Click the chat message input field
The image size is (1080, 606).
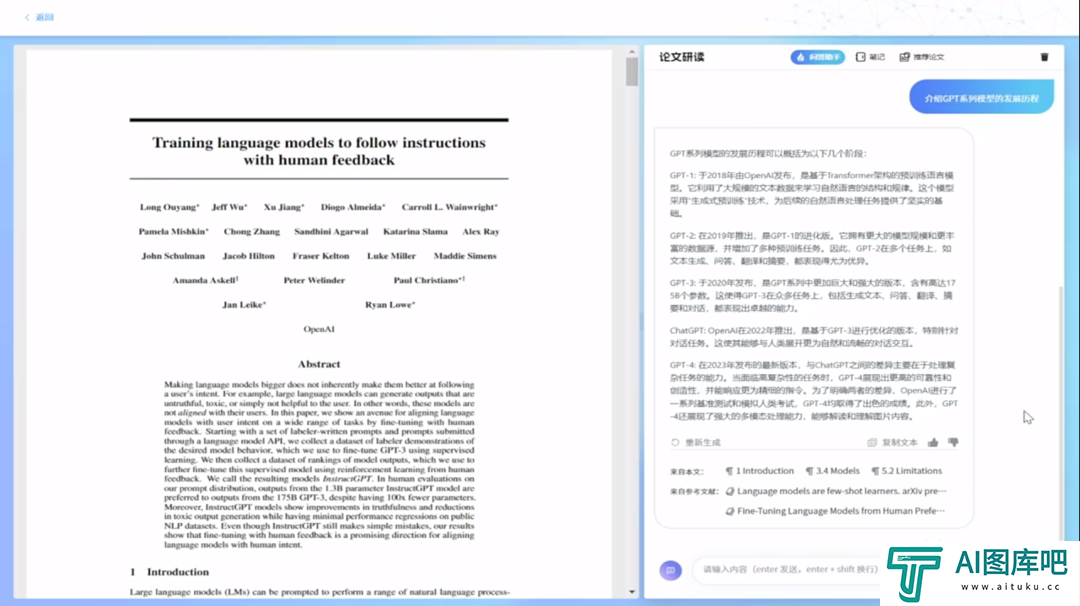point(789,570)
